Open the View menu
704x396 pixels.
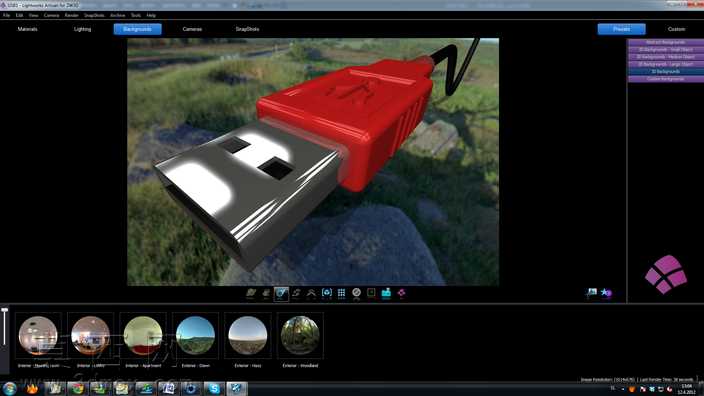coord(34,15)
